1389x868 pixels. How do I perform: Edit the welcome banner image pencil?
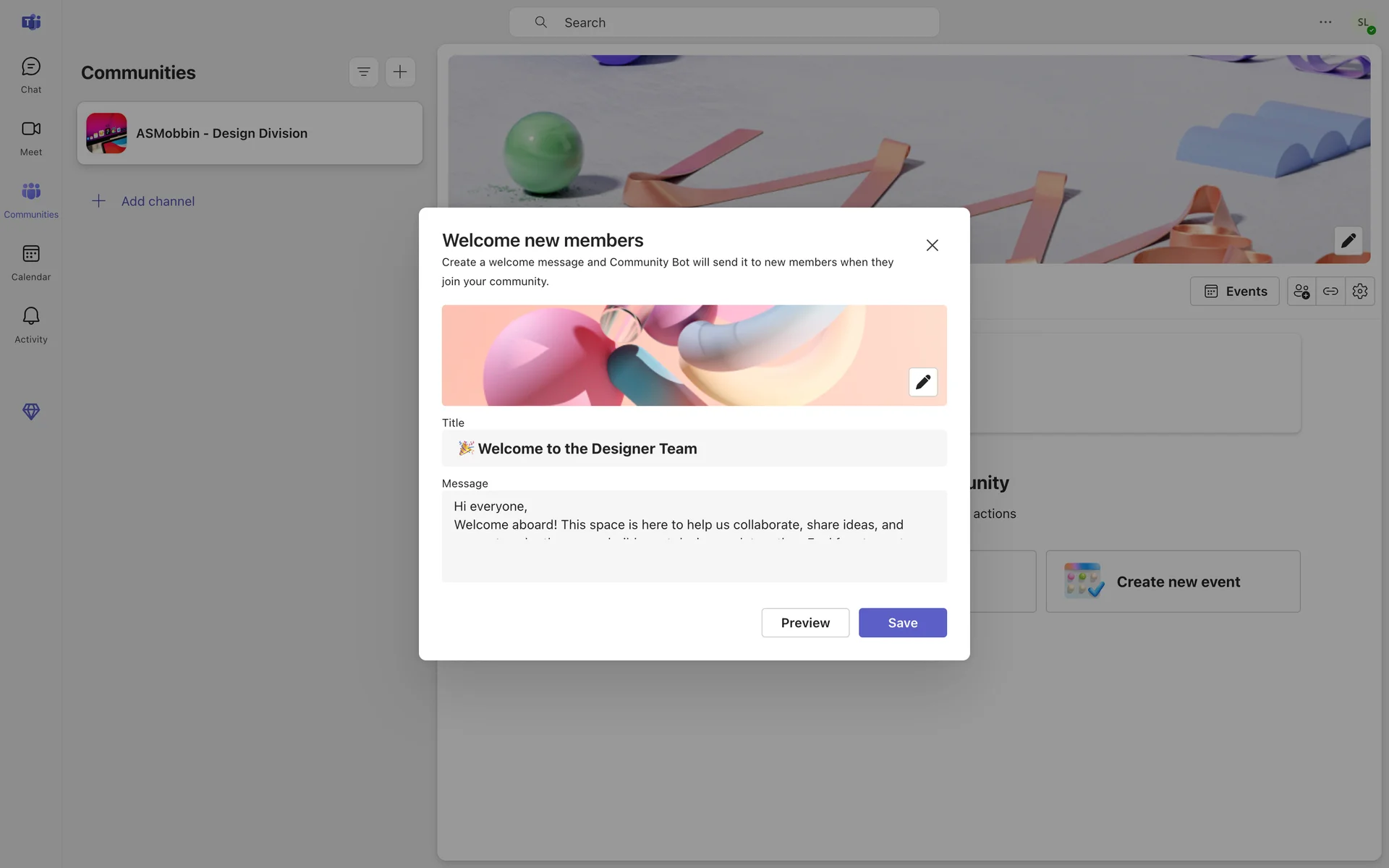pyautogui.click(x=922, y=382)
